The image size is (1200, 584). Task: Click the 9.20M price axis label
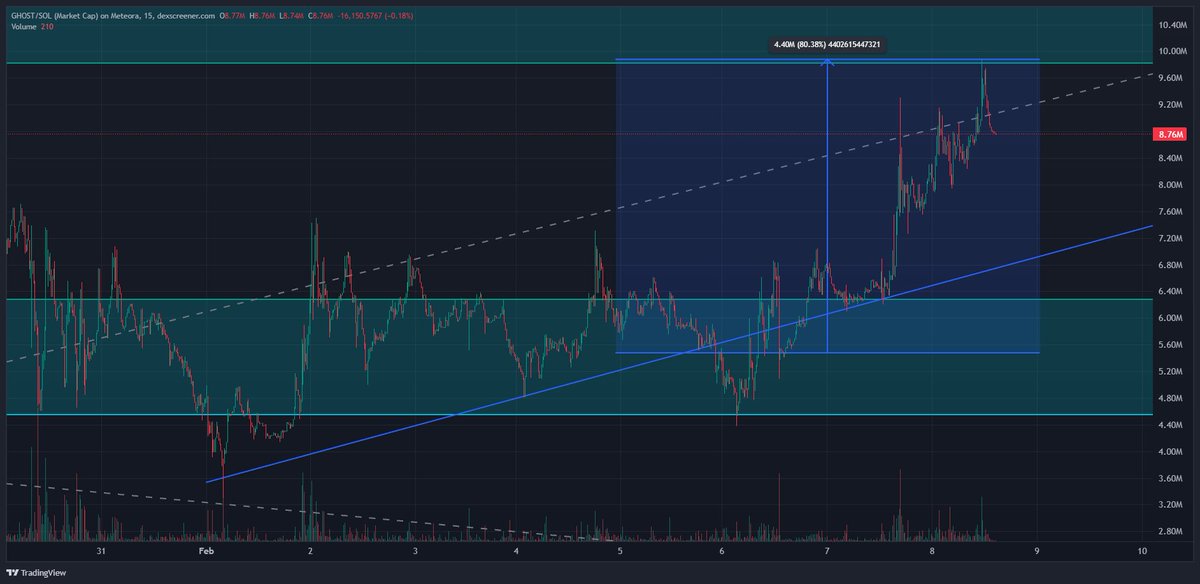click(x=1172, y=104)
